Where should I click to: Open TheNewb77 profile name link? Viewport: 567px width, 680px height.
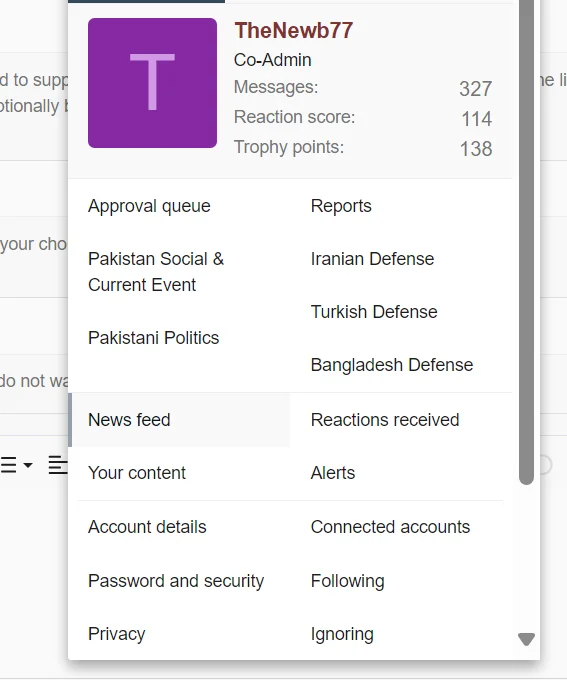(x=294, y=30)
